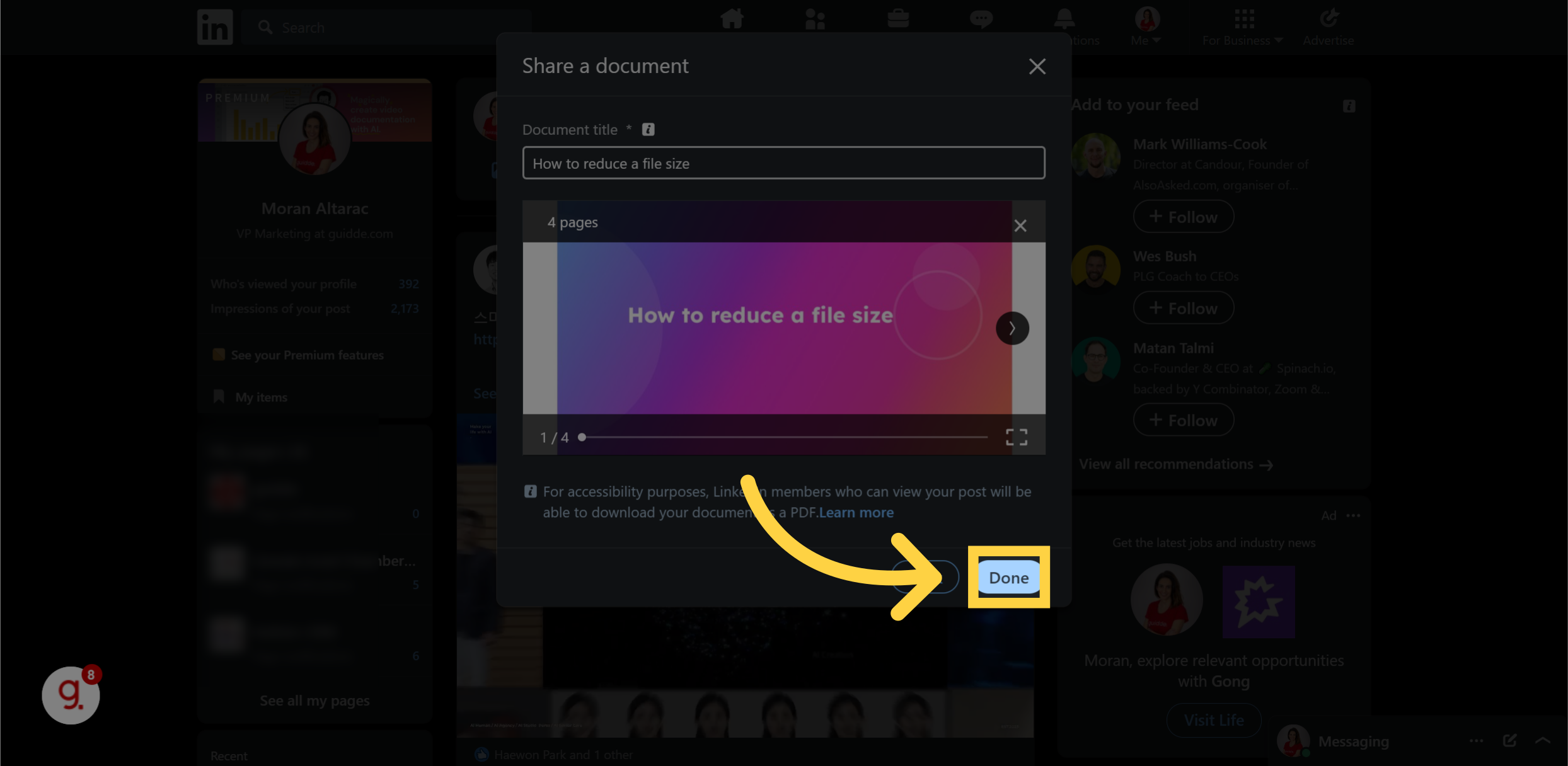Open Mark Williams-Cook profile name

pyautogui.click(x=1200, y=144)
